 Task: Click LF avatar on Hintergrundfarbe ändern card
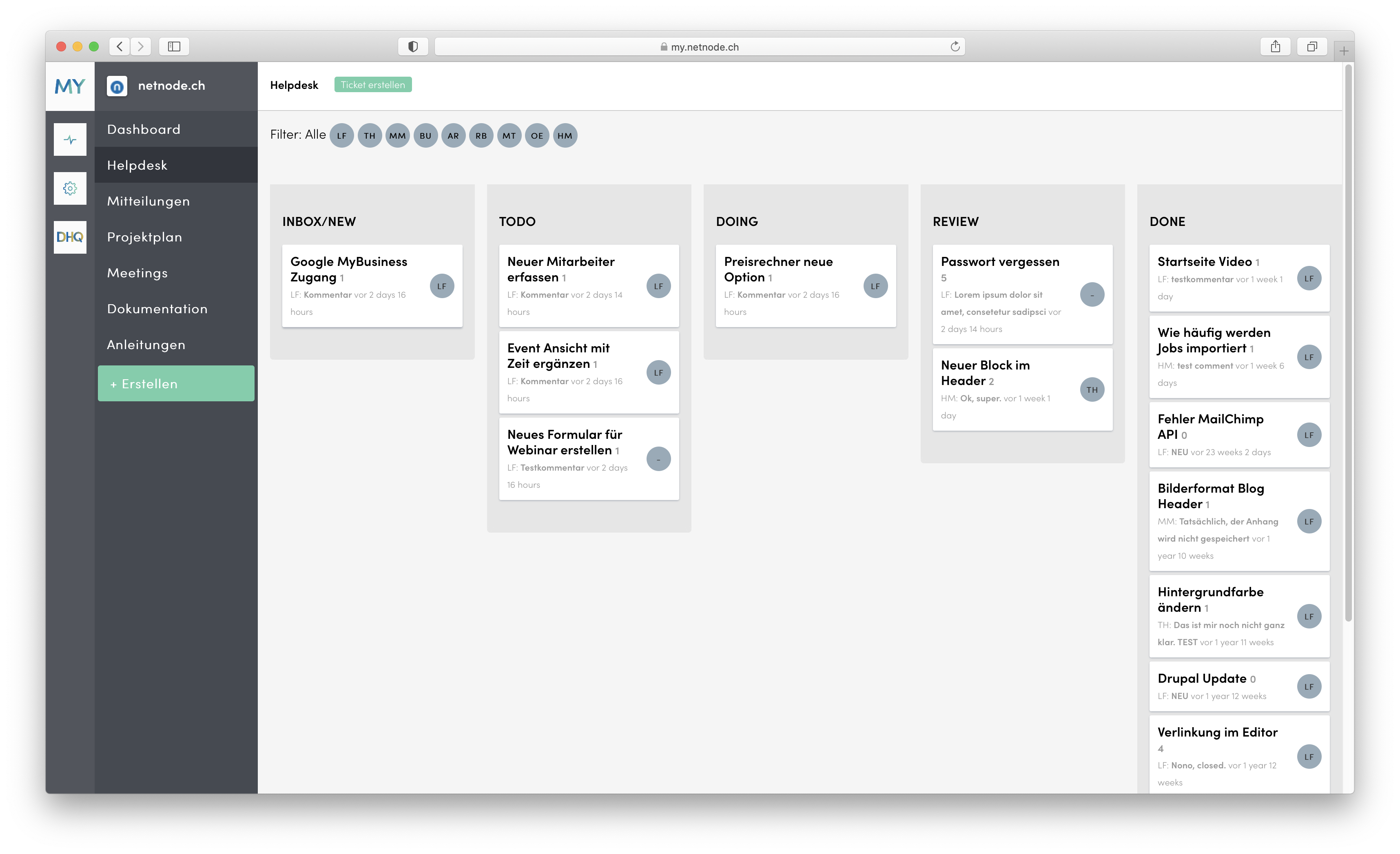1309,616
